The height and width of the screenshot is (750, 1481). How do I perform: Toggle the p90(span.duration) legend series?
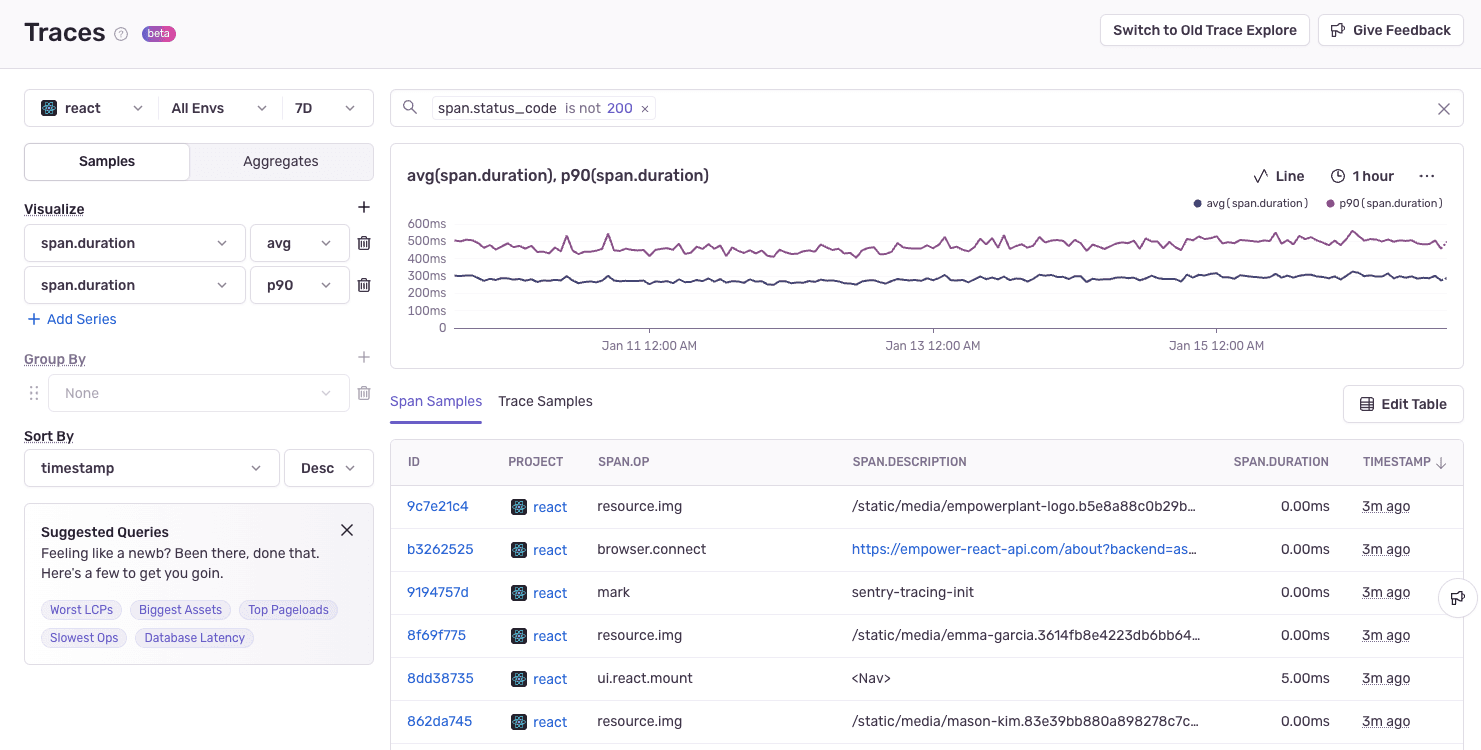(1384, 202)
